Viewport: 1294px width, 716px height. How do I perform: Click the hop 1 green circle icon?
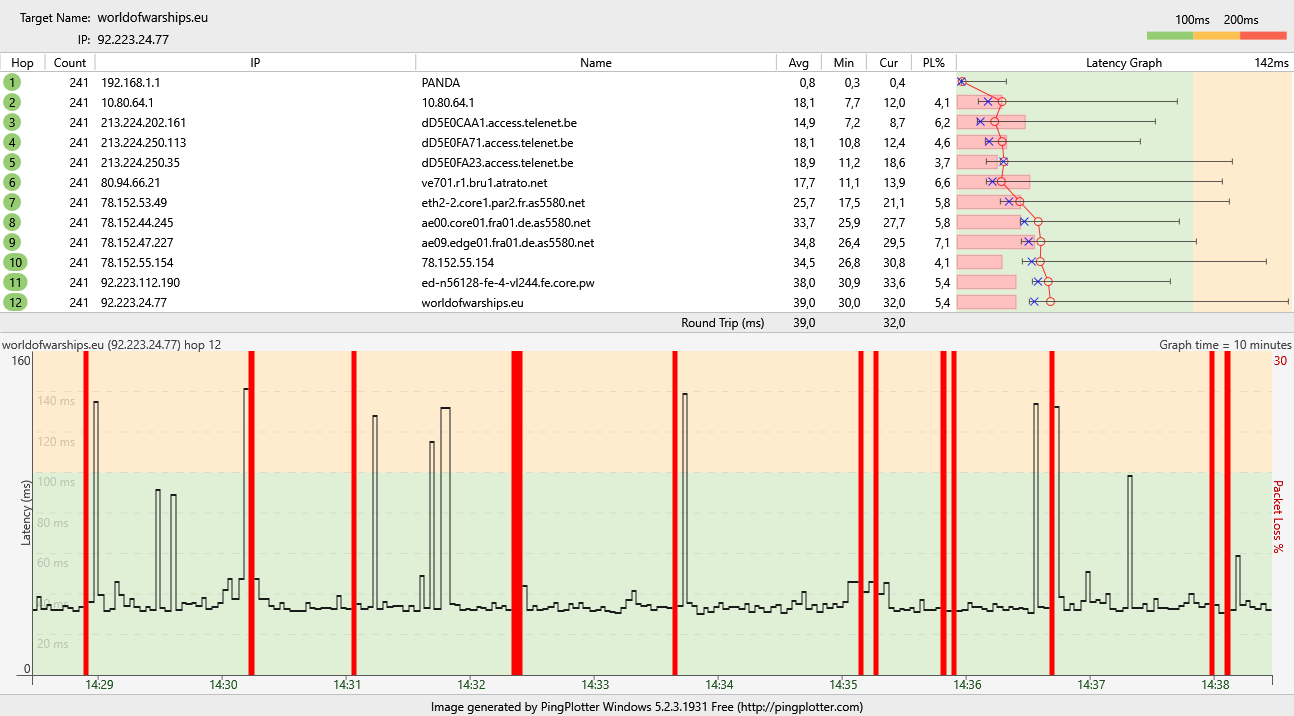click(13, 83)
